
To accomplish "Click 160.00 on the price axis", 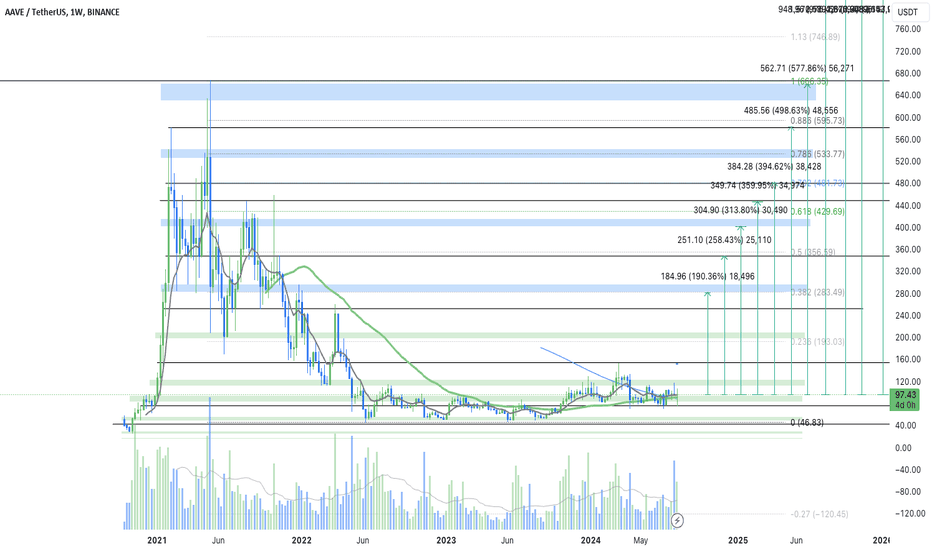I will pos(908,360).
